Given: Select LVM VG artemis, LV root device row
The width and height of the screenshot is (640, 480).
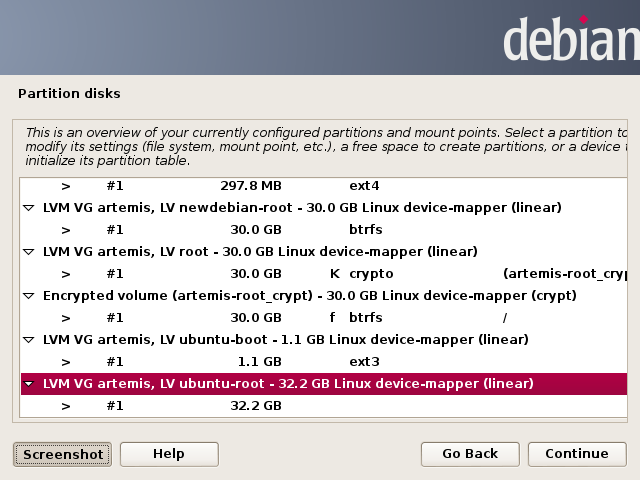Looking at the screenshot, I should click(x=324, y=252).
